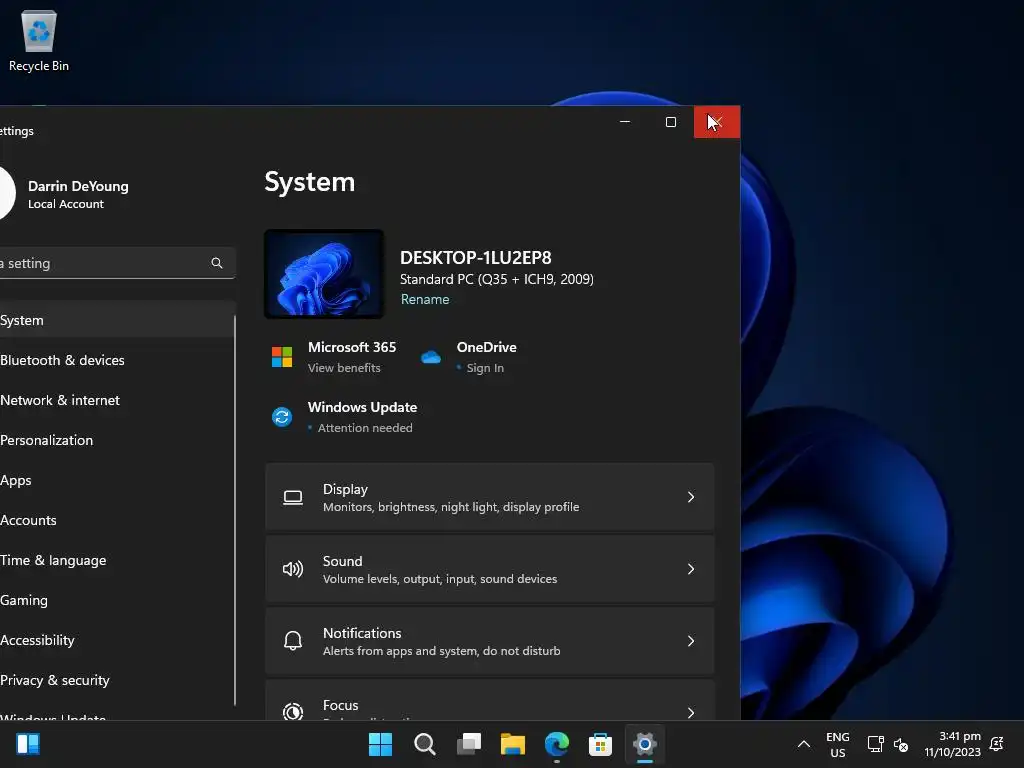Click "Monitors, brightness, night light, display profile"
Image resolution: width=1024 pixels, height=768 pixels.
(451, 507)
